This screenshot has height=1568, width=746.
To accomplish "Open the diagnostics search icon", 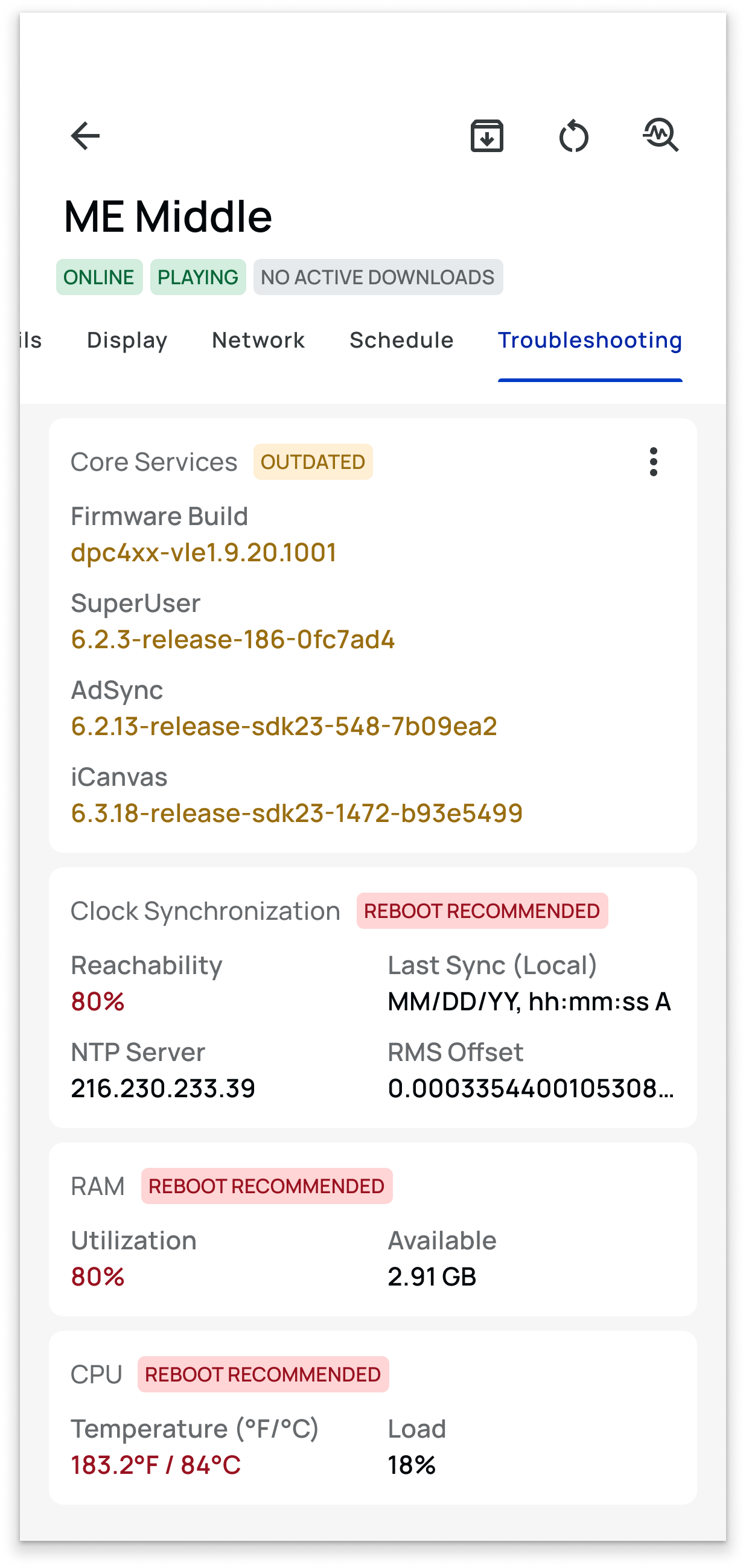I will click(x=661, y=135).
